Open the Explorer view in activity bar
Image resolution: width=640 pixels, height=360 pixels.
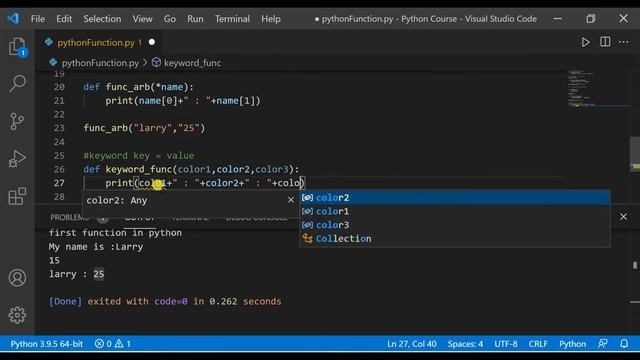coord(17,47)
